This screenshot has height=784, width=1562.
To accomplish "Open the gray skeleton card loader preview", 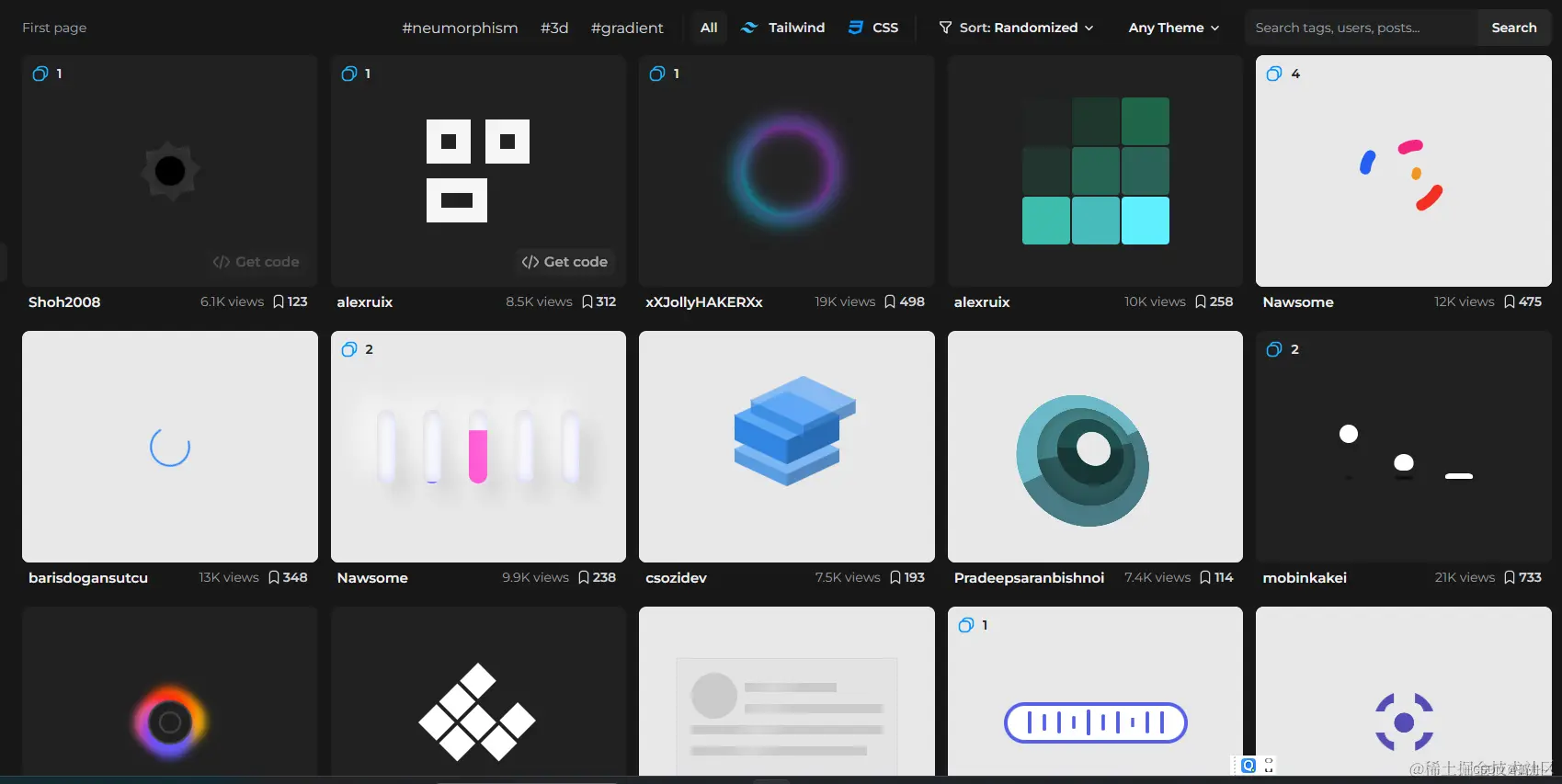I will point(787,691).
